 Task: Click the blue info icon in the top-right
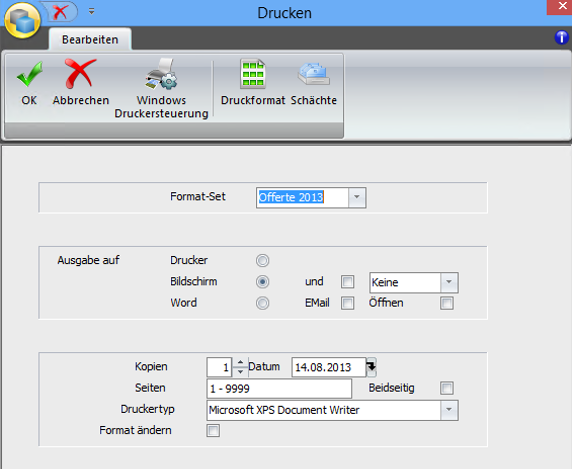(561, 37)
